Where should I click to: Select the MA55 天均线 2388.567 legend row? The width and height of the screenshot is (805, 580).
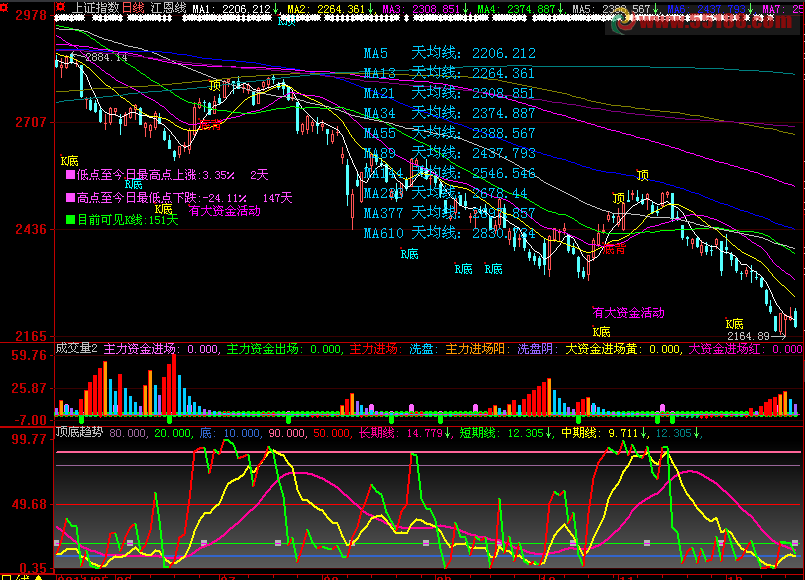450,133
